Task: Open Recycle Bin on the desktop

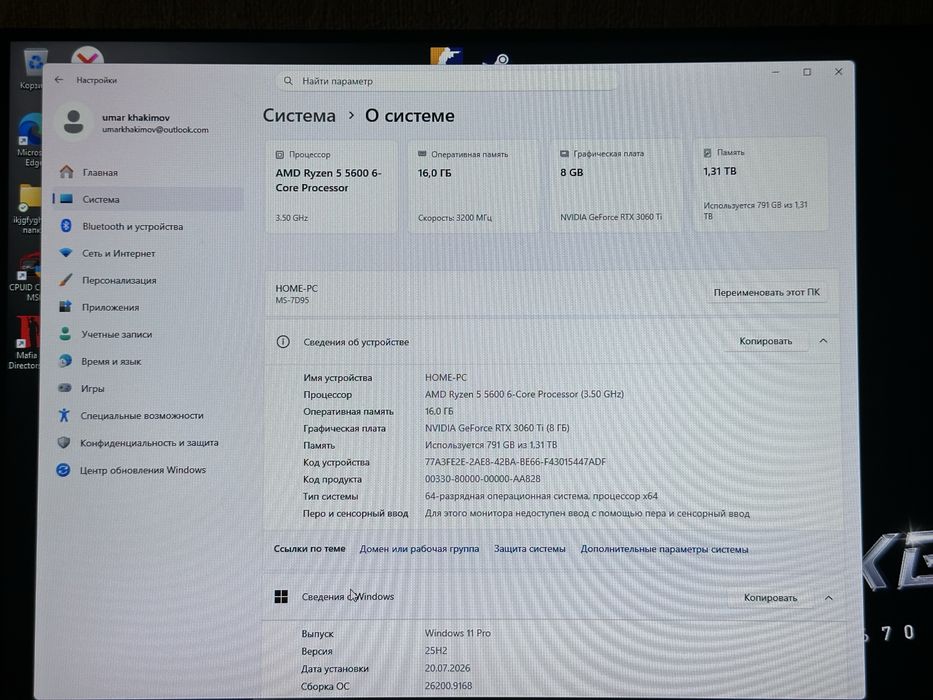Action: click(34, 68)
